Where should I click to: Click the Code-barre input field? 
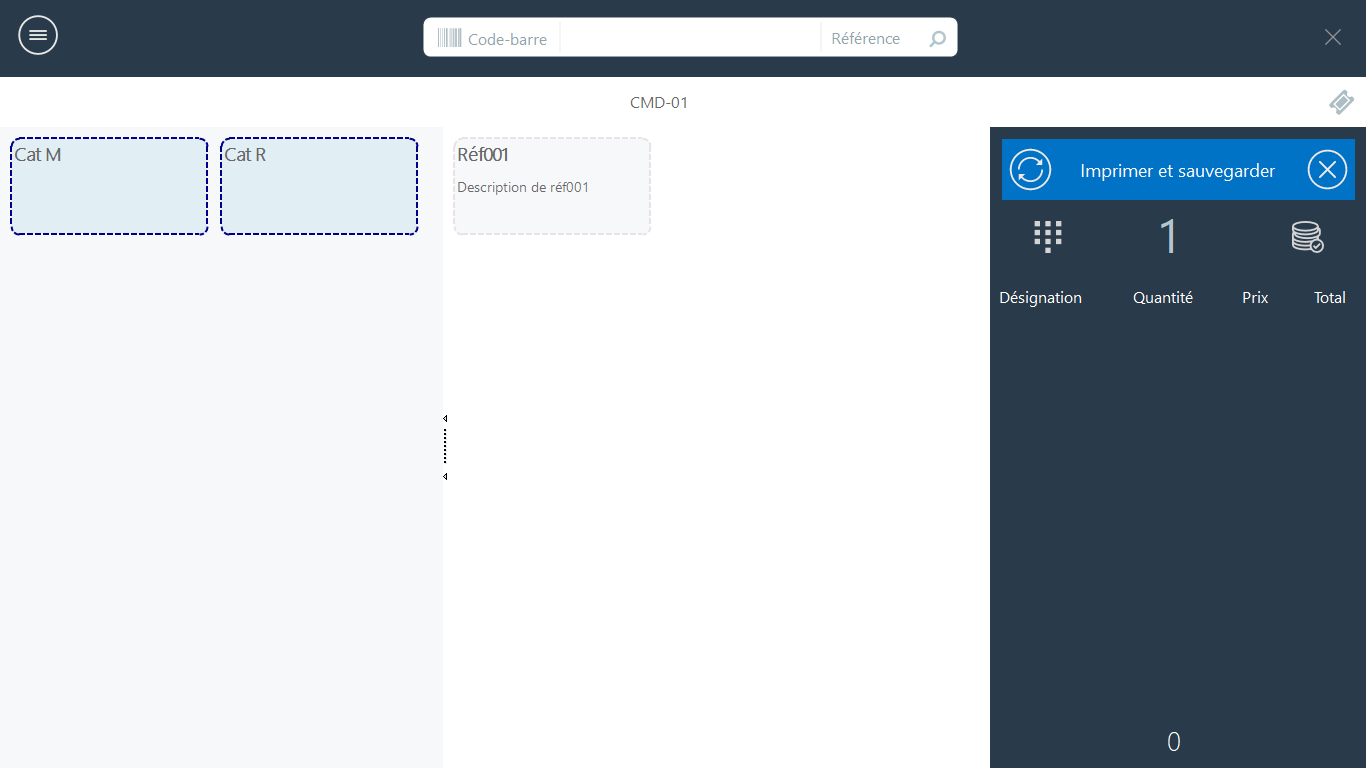click(x=689, y=38)
